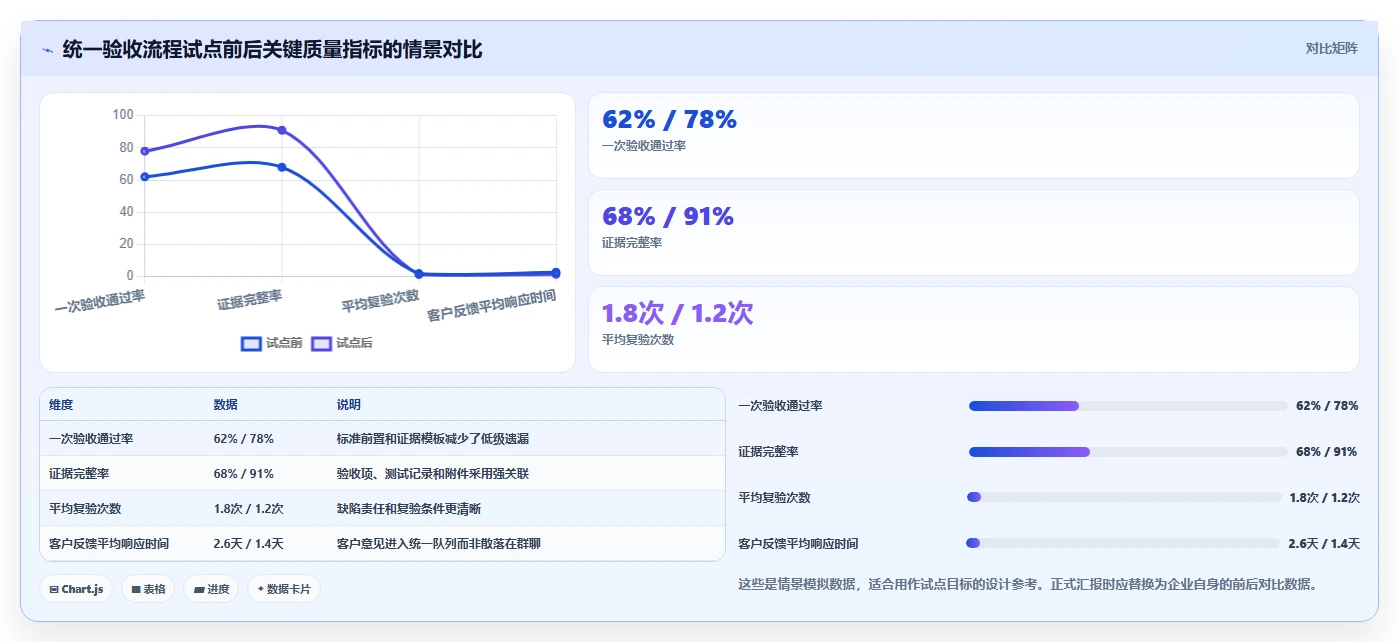The image size is (1399, 642).
Task: Click the 60 tick on the y-axis
Action: tap(127, 179)
